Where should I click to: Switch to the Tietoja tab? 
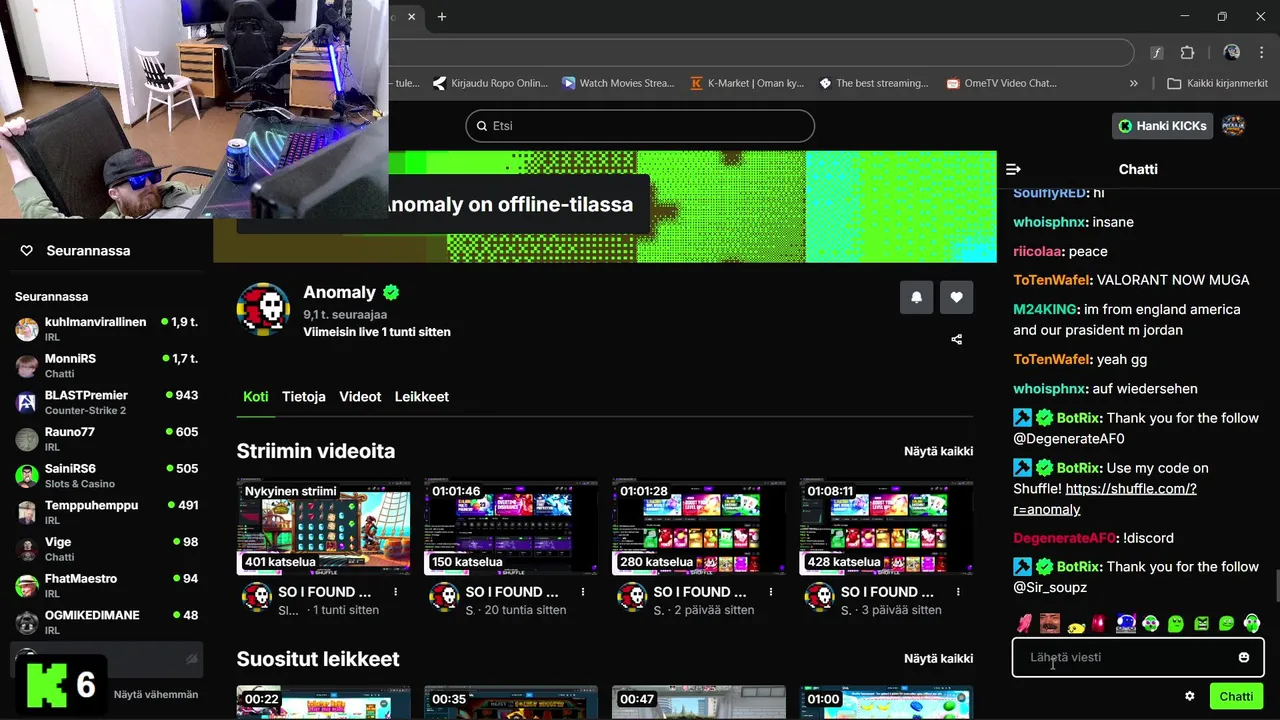click(304, 397)
